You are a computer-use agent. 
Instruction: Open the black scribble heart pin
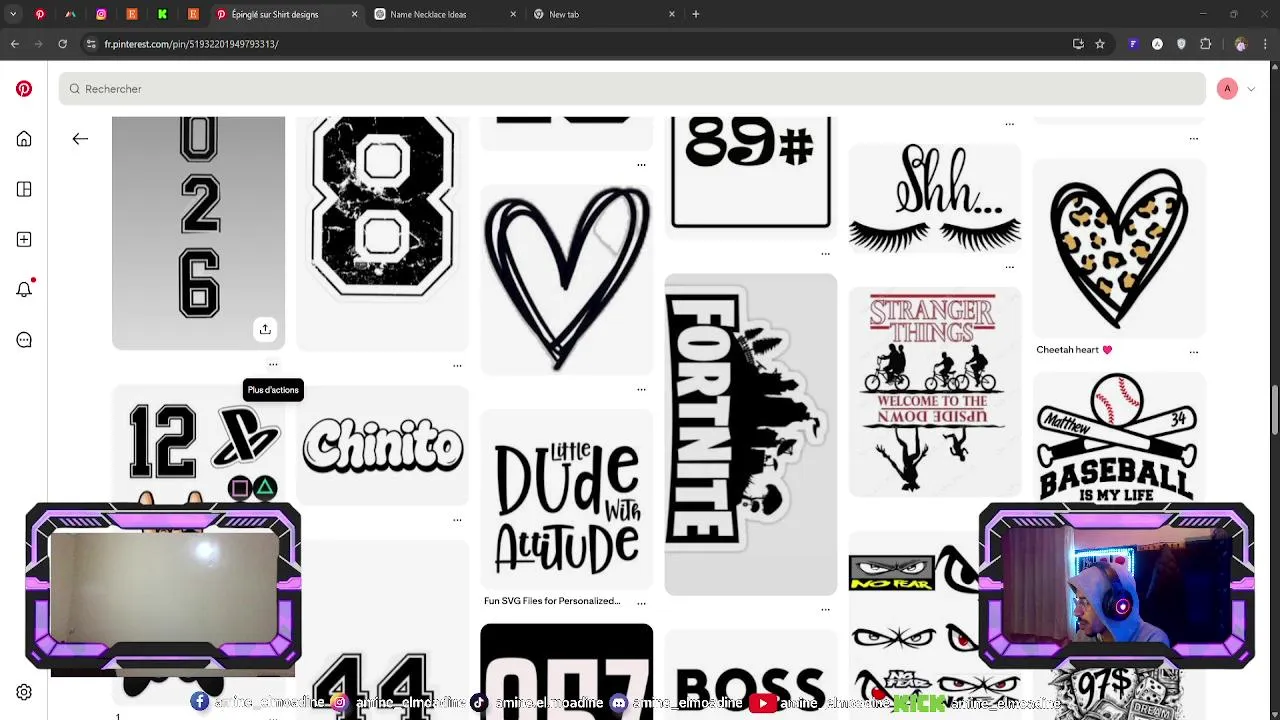click(567, 279)
